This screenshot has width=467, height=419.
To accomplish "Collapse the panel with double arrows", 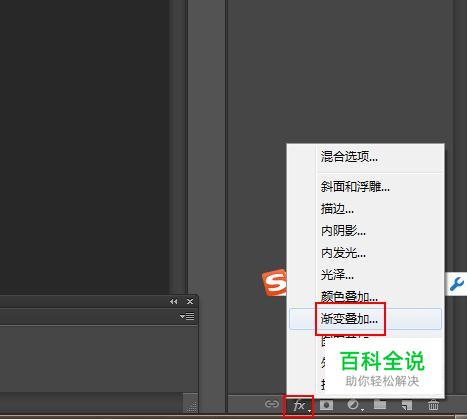I will tap(173, 302).
